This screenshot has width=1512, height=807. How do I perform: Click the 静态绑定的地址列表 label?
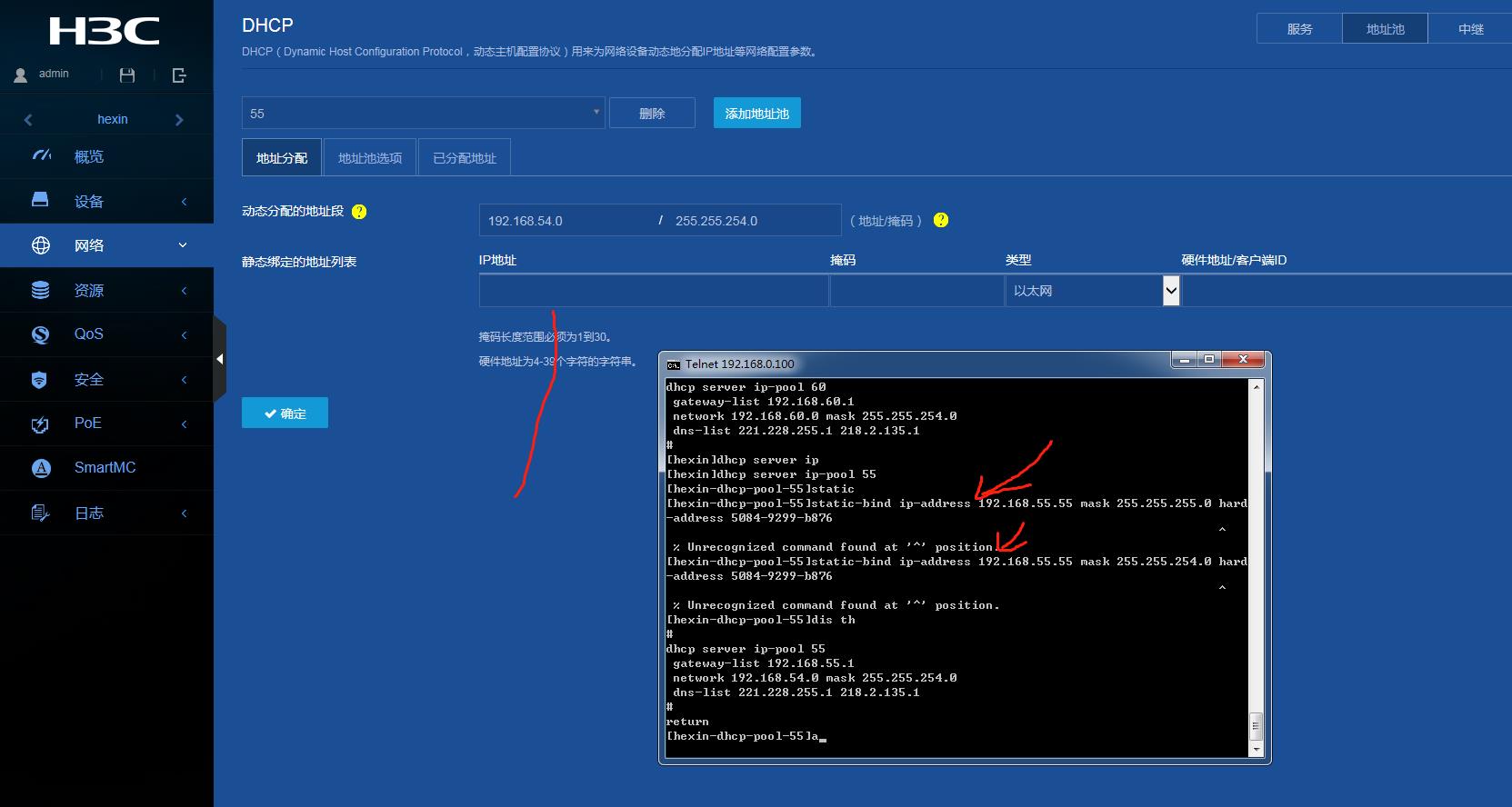click(x=299, y=262)
